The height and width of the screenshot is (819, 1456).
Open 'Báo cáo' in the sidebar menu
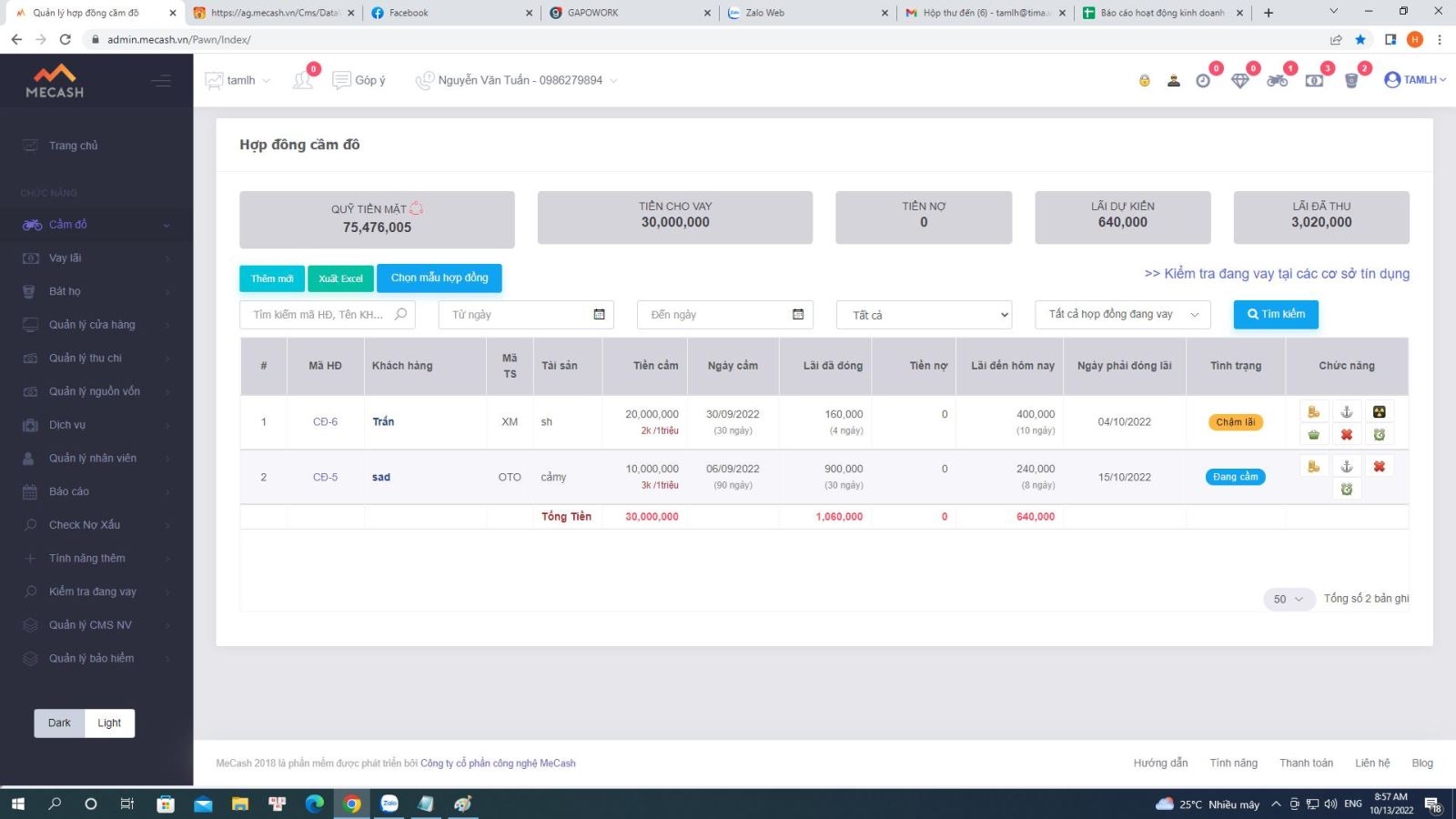(69, 491)
